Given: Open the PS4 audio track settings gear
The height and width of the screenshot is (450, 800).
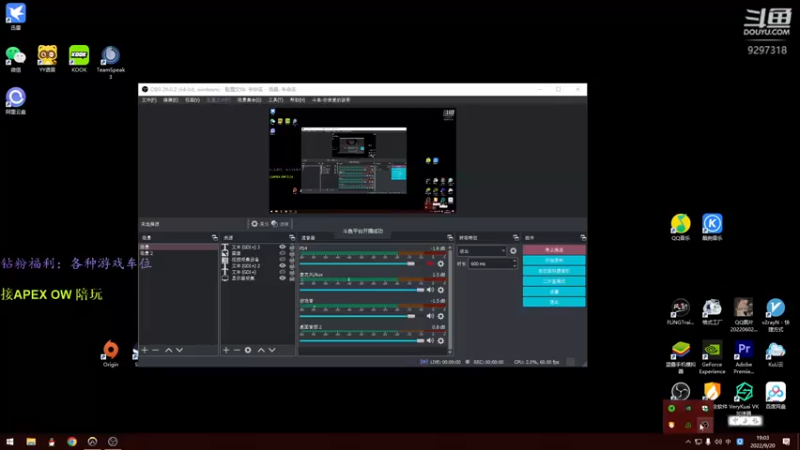Looking at the screenshot, I should point(441,264).
